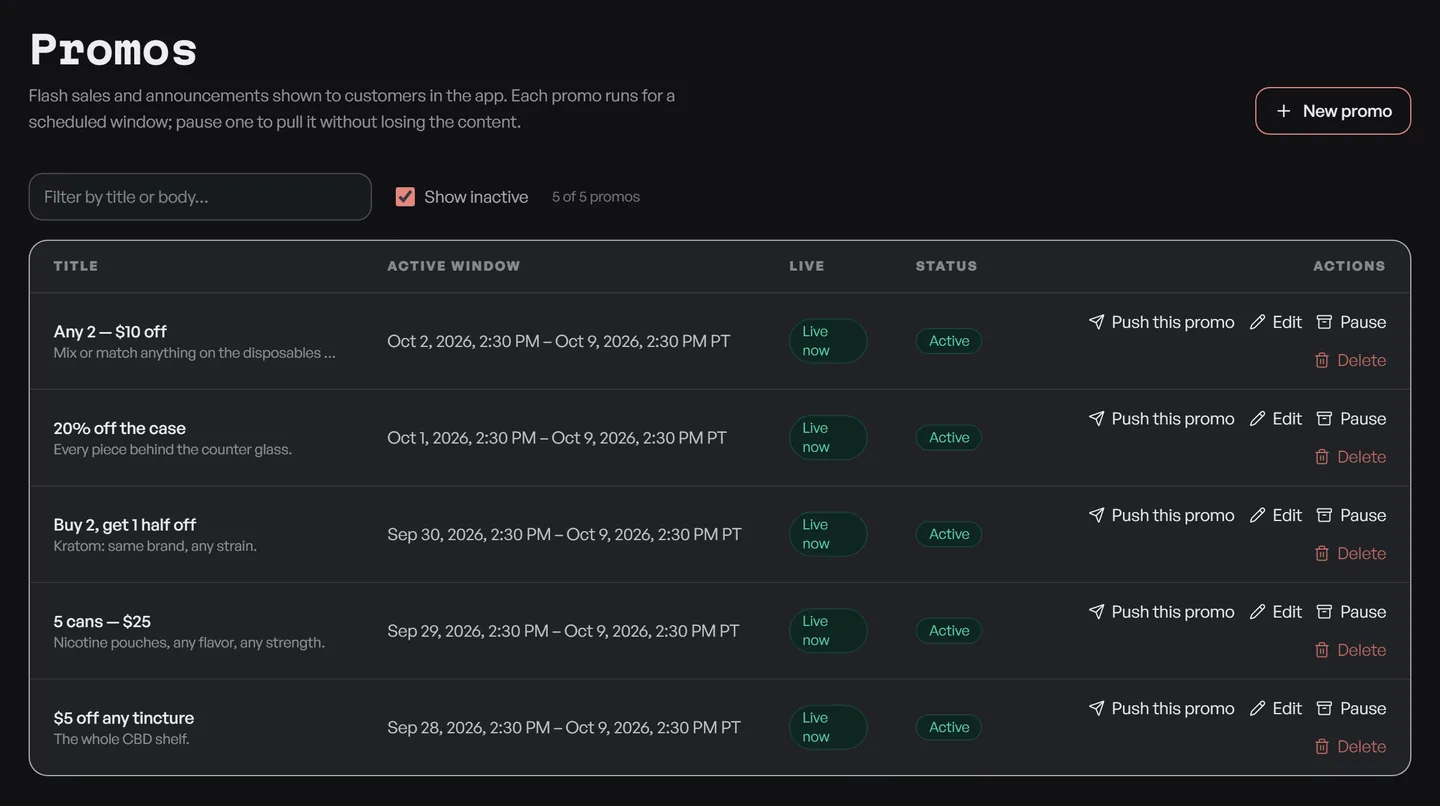Viewport: 1440px width, 806px height.
Task: Click the trash icon for 5 cans — $25
Action: click(1322, 650)
